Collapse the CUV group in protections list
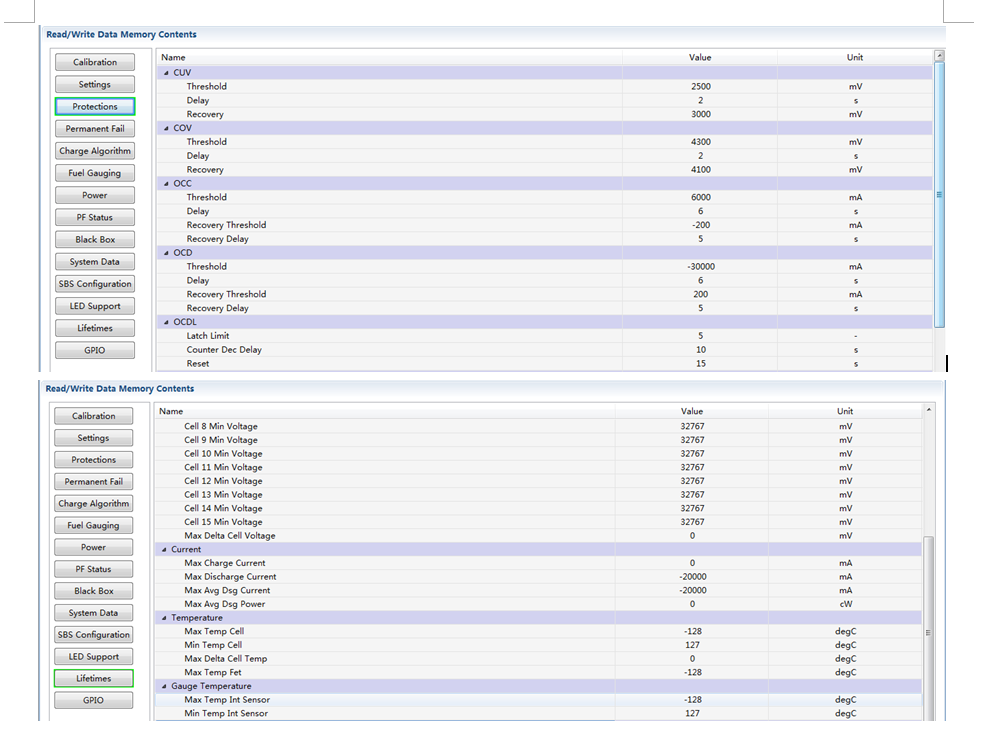 pos(166,73)
